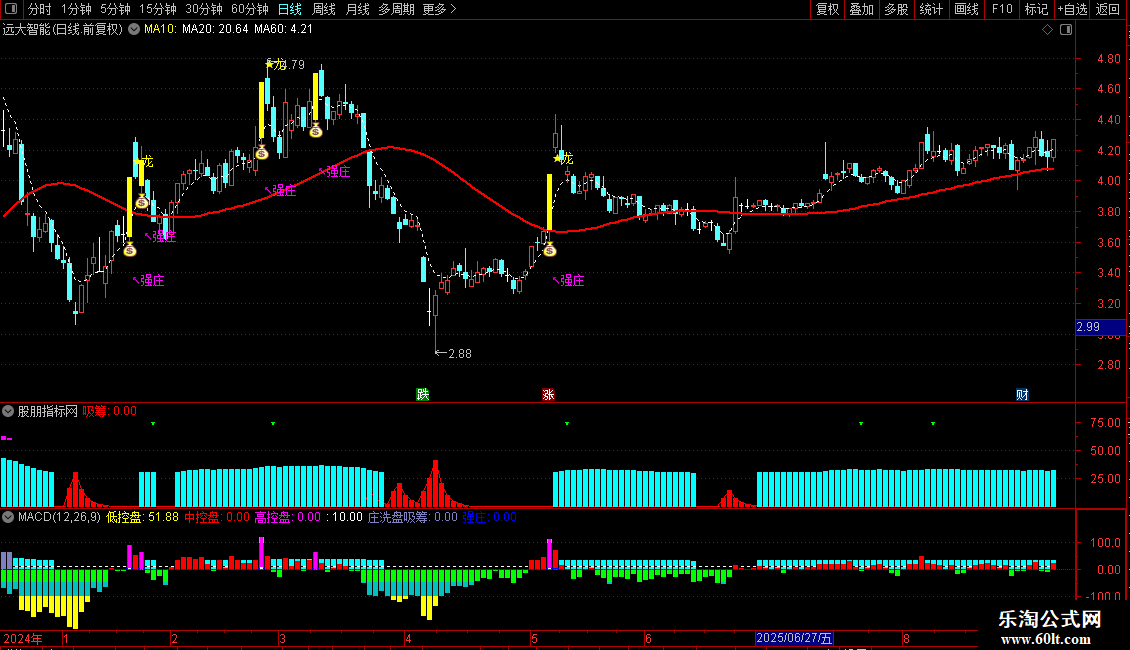The width and height of the screenshot is (1130, 650).
Task: Click the 标记 mark button
Action: (1036, 9)
